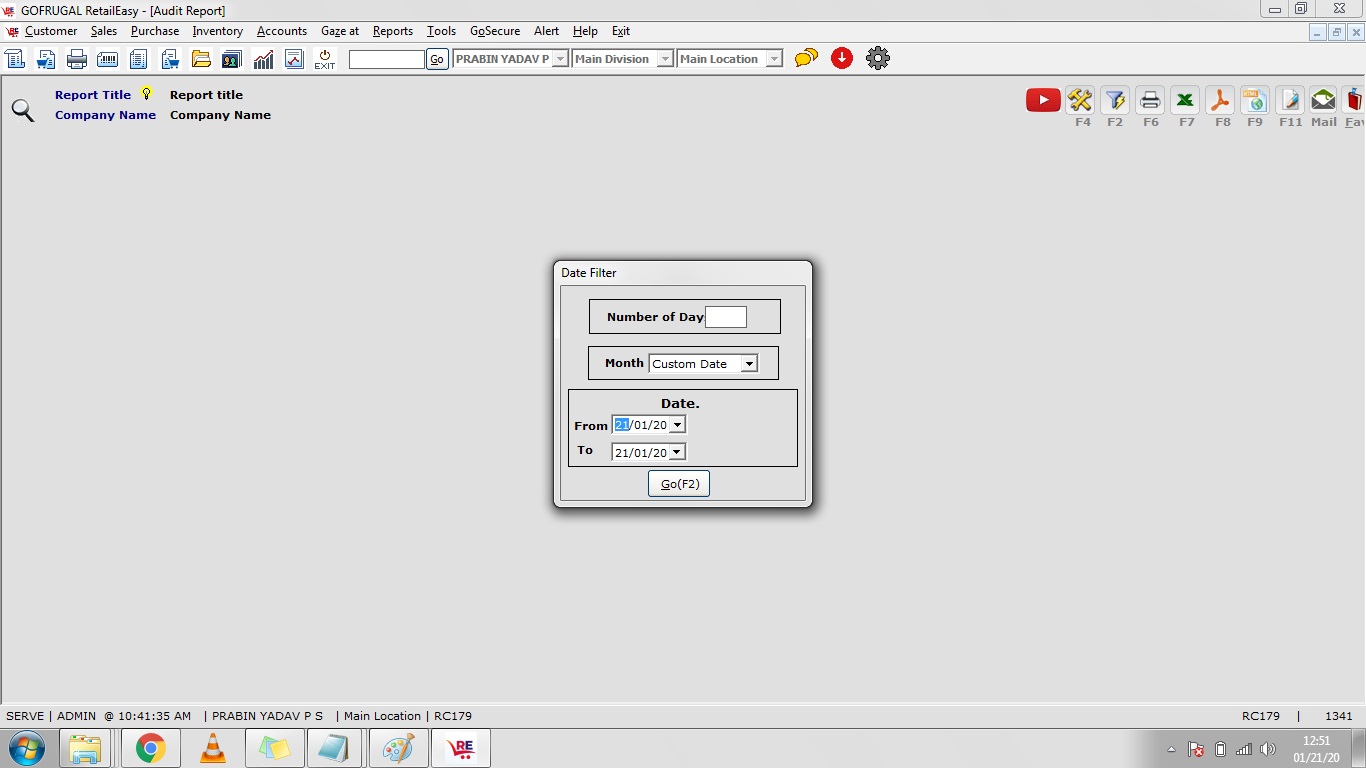Click the Company Name blue label
Image resolution: width=1366 pixels, height=768 pixels.
[105, 115]
